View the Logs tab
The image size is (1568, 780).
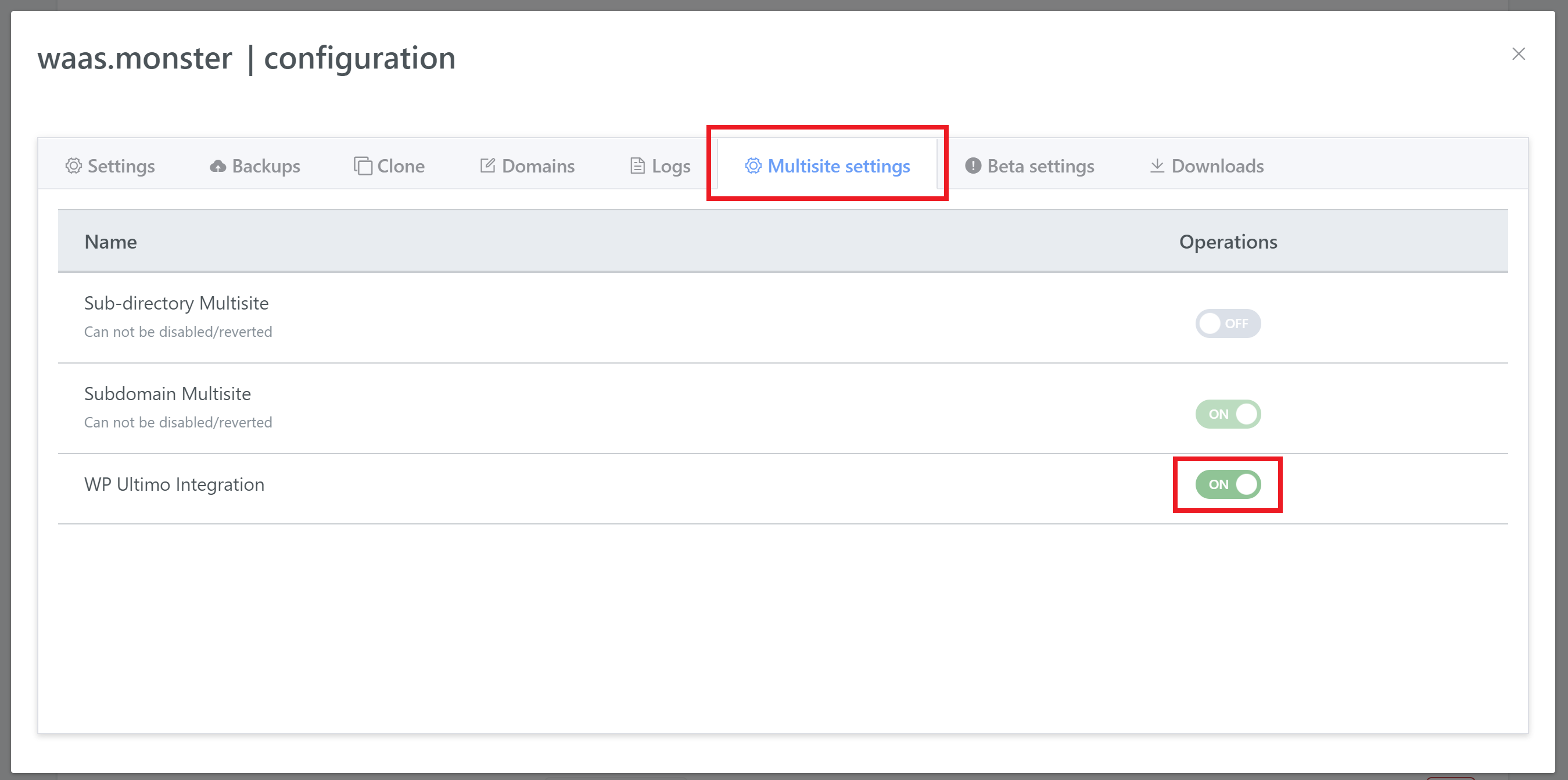[x=660, y=166]
